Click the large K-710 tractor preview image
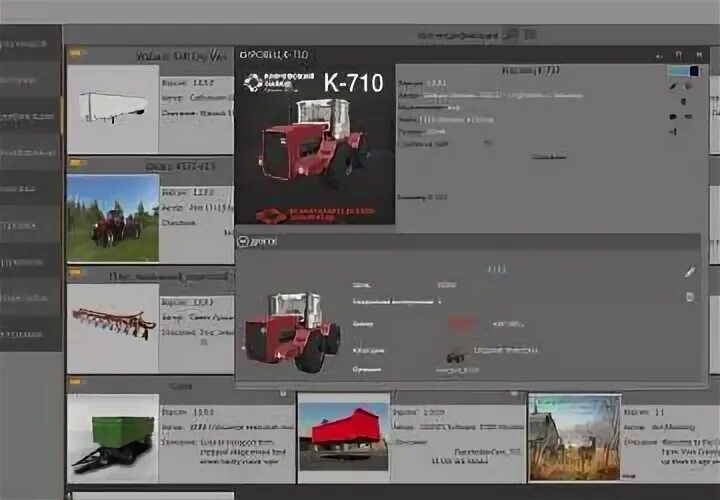The width and height of the screenshot is (720, 500). tap(315, 144)
